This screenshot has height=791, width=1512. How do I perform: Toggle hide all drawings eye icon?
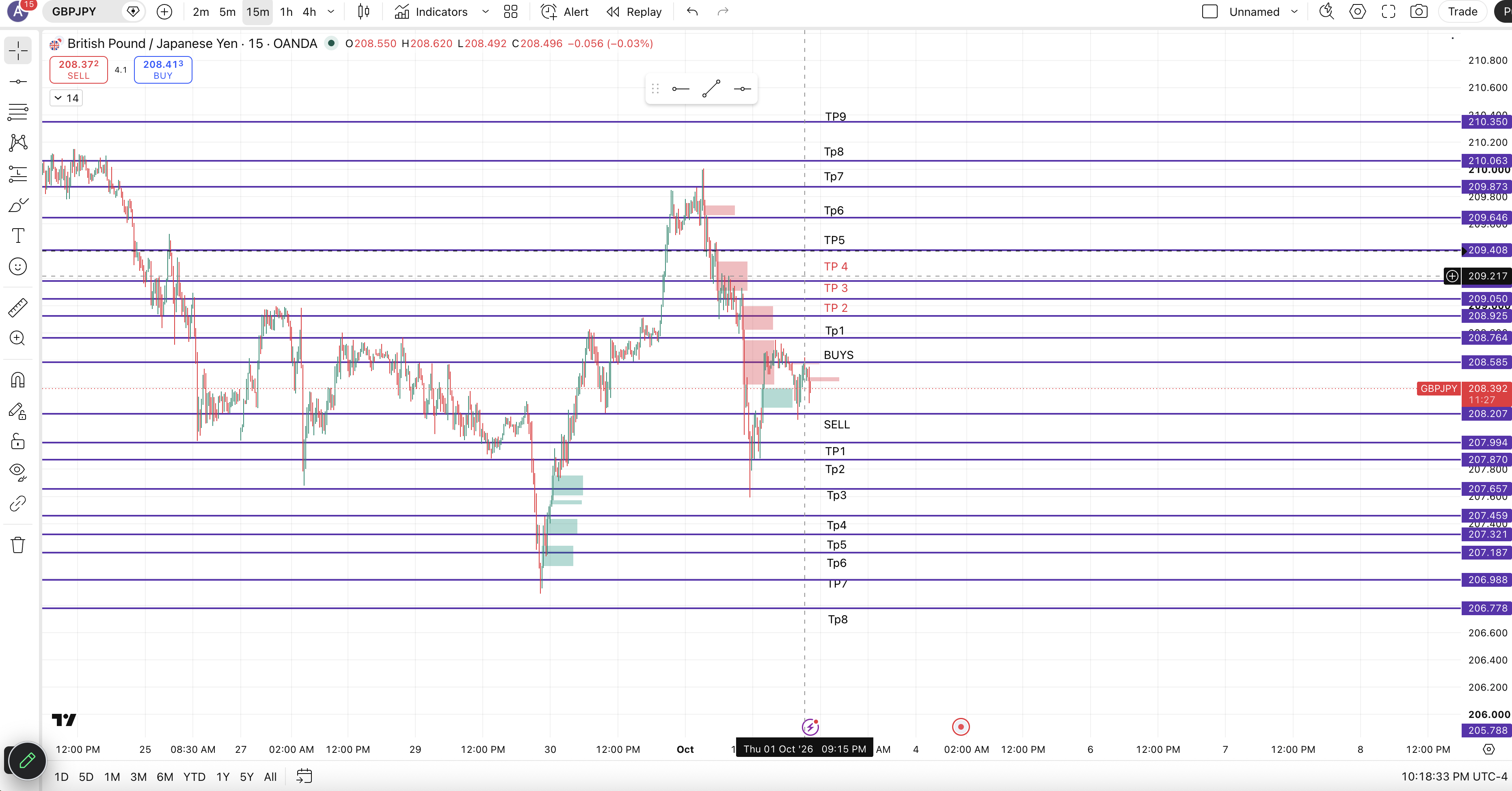(x=18, y=471)
